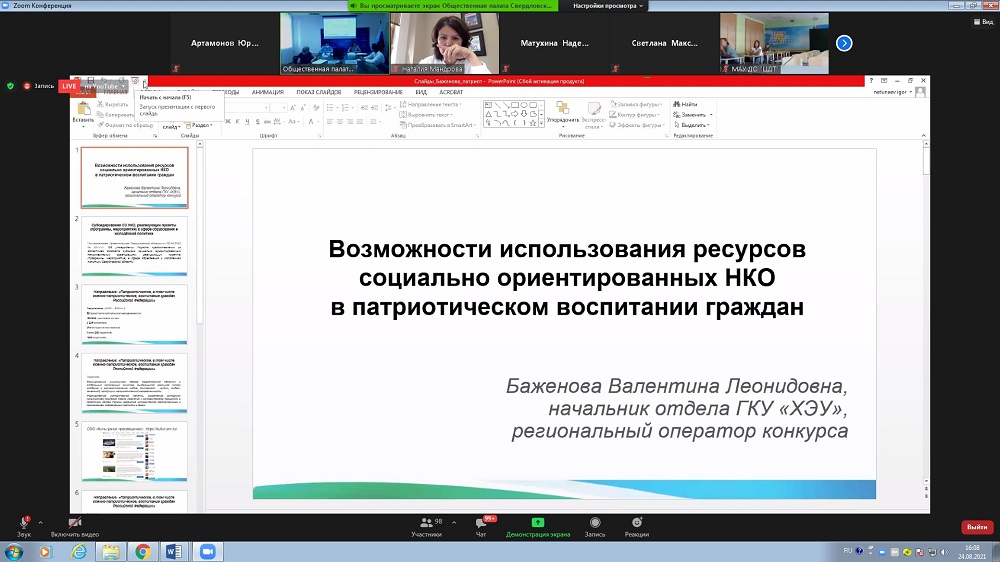Image resolution: width=1000 pixels, height=562 pixels.
Task: Expand the shapes gallery more arrow
Action: [541, 124]
